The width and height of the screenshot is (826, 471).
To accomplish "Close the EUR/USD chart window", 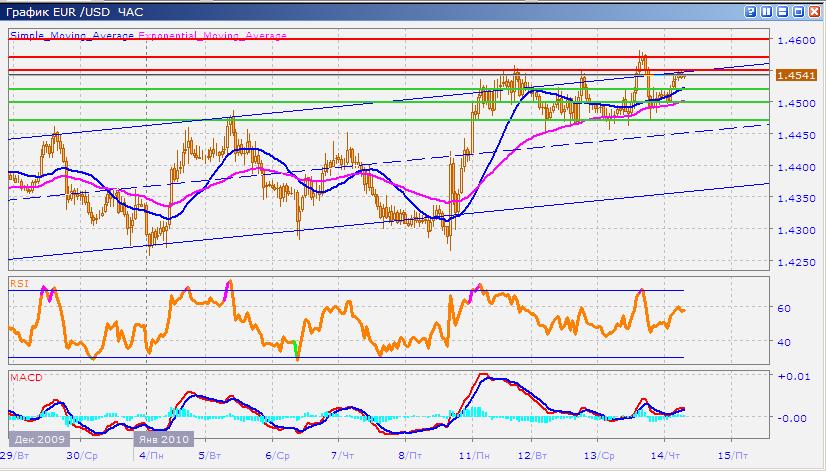I will [814, 12].
